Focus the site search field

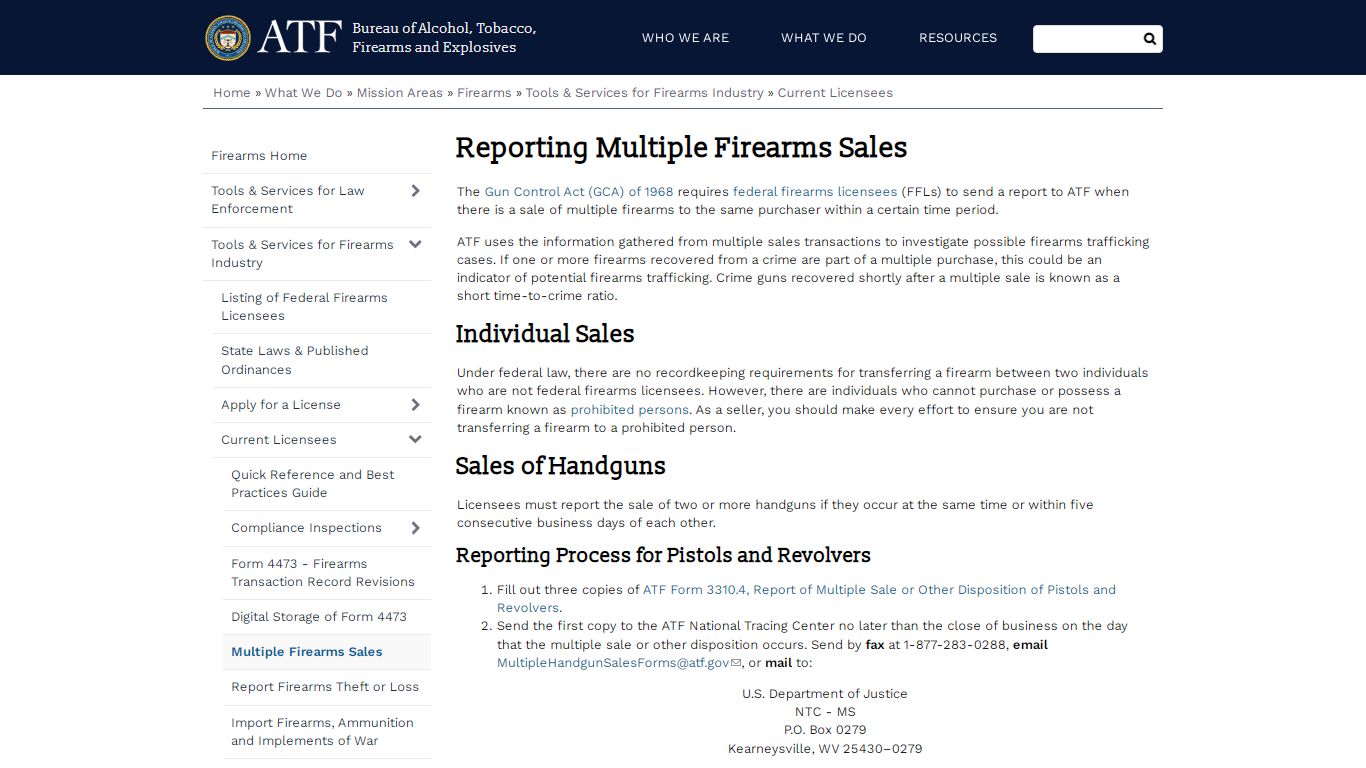pyautogui.click(x=1087, y=39)
